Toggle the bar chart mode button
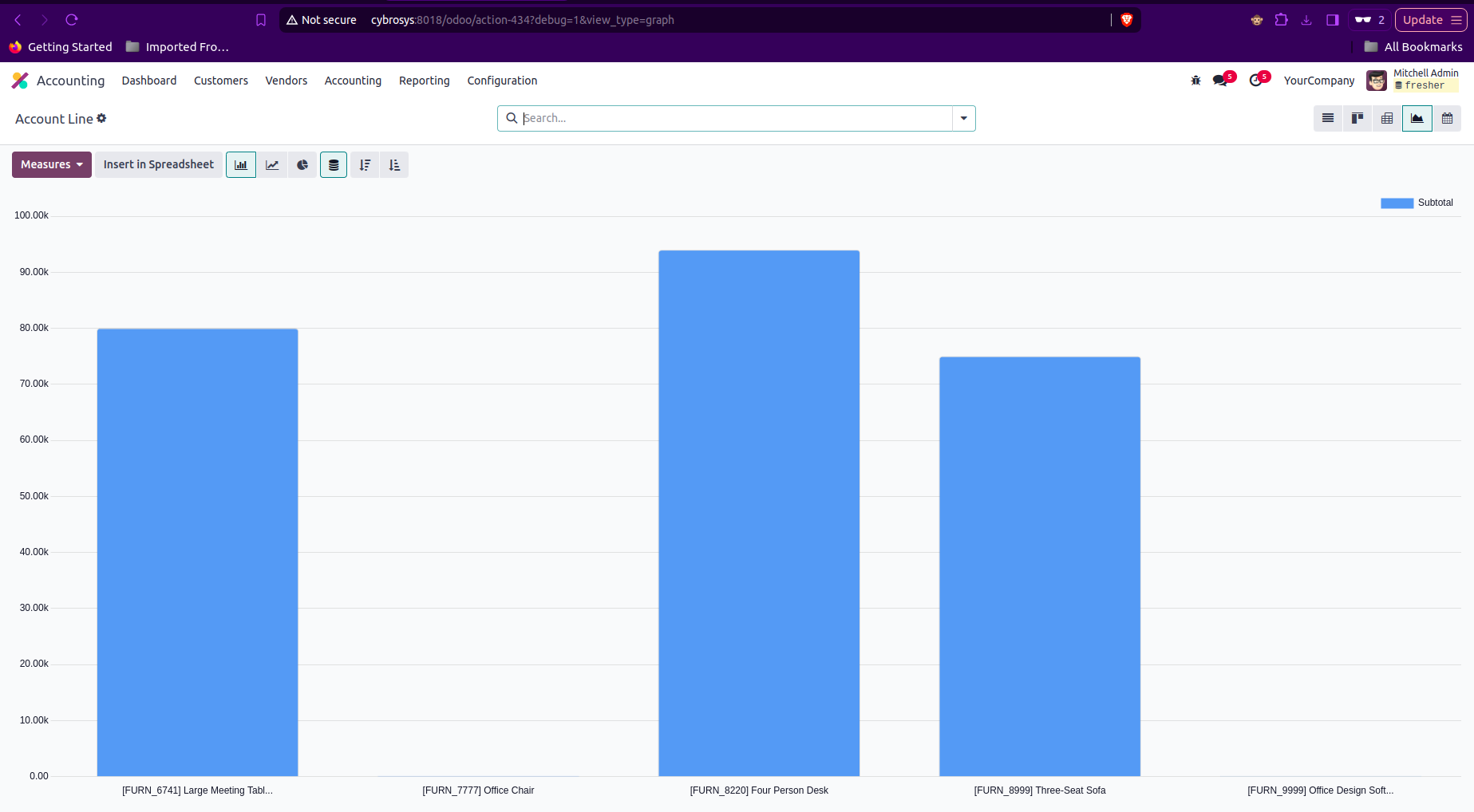Image resolution: width=1474 pixels, height=812 pixels. (x=241, y=165)
